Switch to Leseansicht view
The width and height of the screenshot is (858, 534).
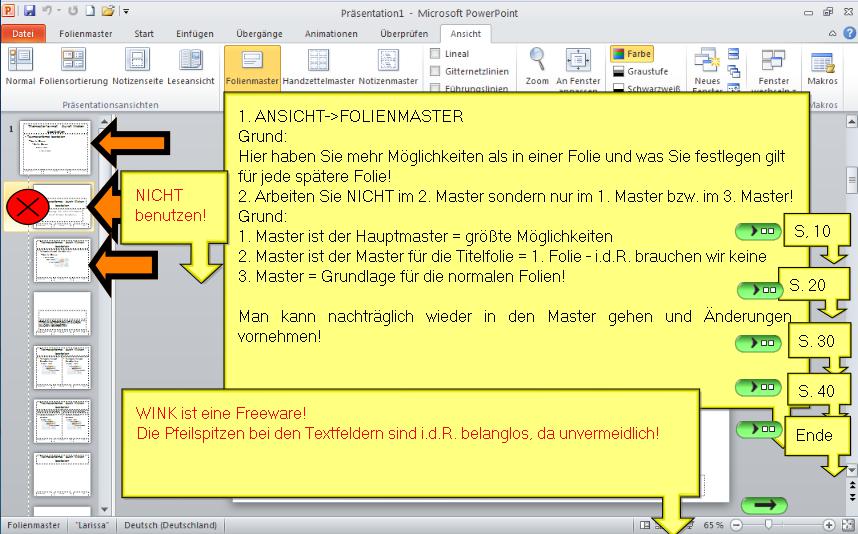(x=190, y=66)
